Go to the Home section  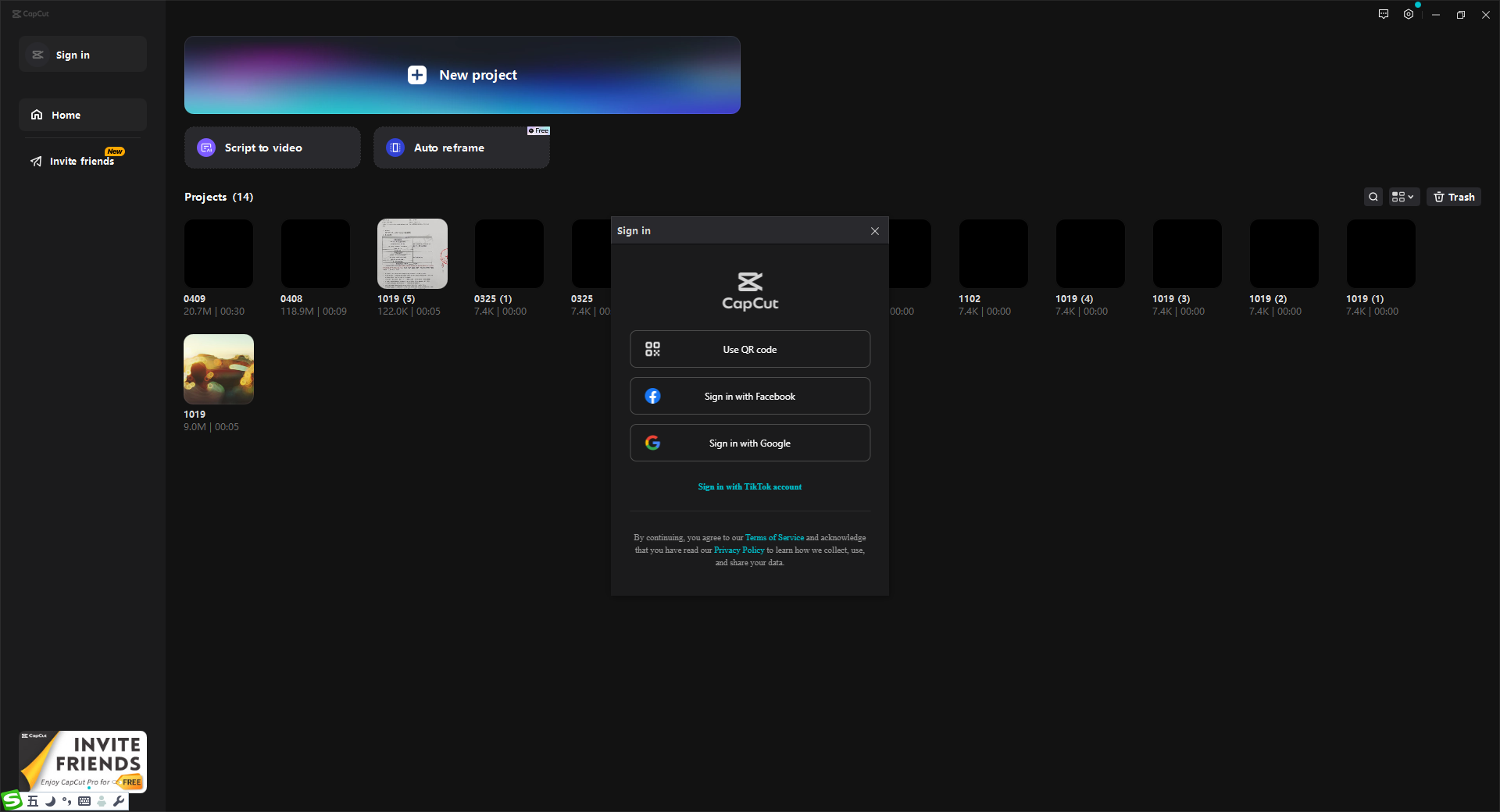[x=83, y=115]
